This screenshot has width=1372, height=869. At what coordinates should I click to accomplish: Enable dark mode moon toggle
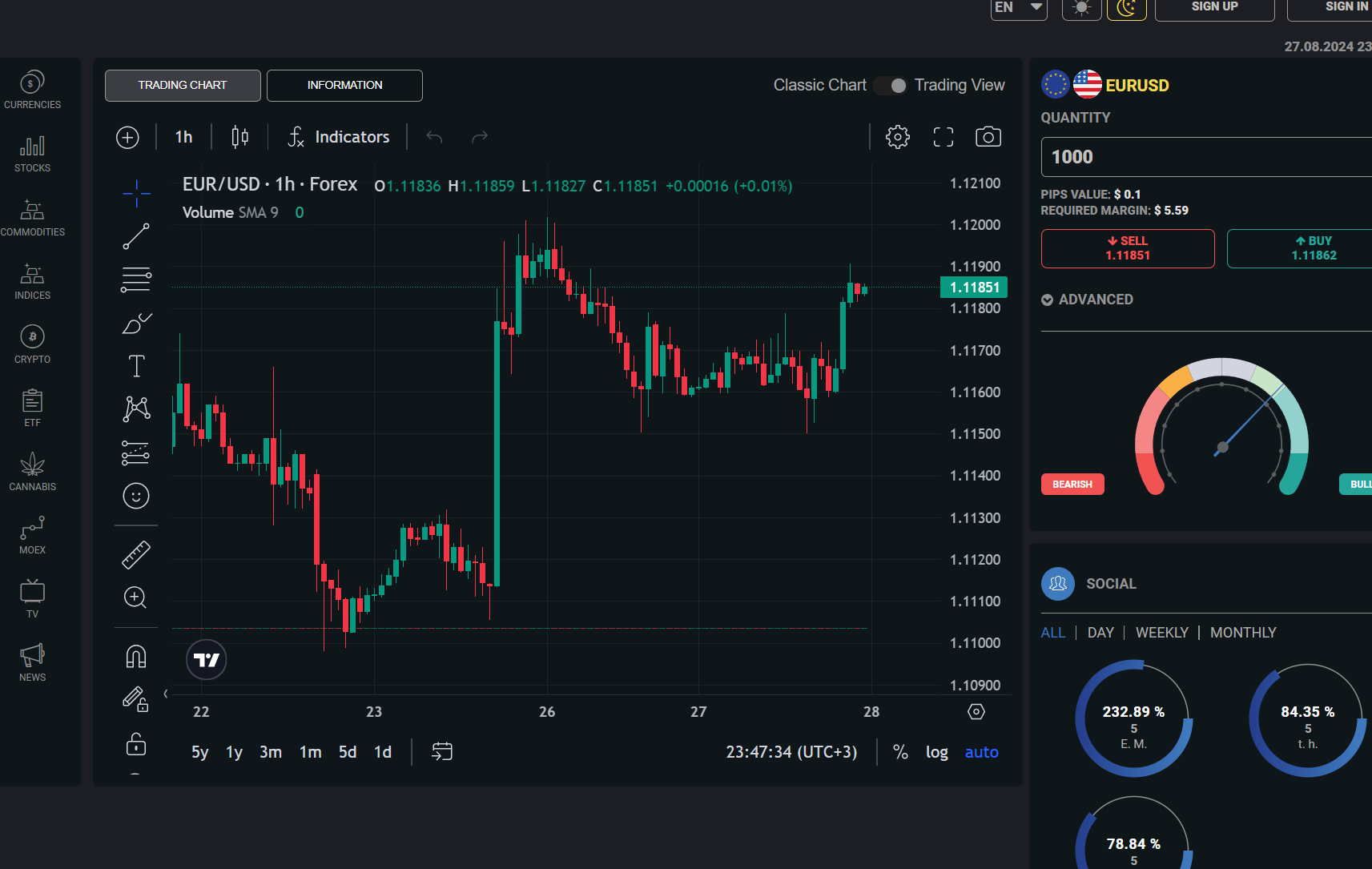point(1126,8)
